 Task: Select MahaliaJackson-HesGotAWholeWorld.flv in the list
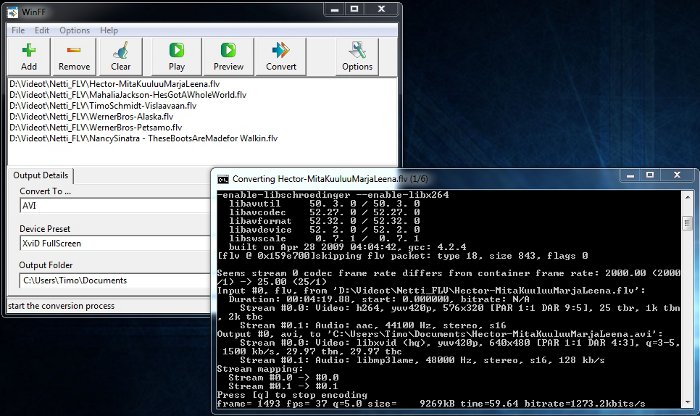(128, 95)
